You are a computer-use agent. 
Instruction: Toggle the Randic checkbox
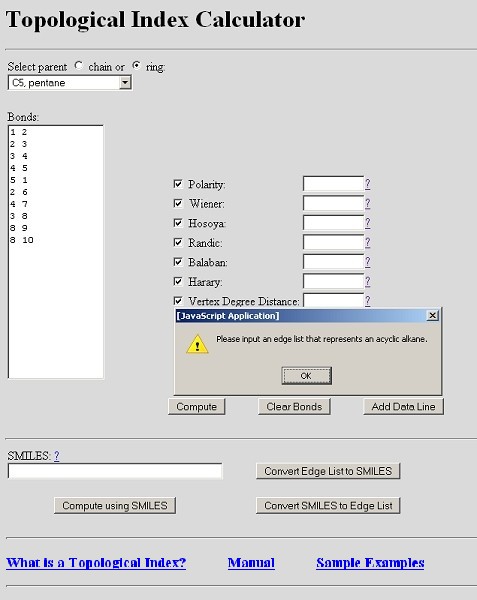tap(178, 243)
